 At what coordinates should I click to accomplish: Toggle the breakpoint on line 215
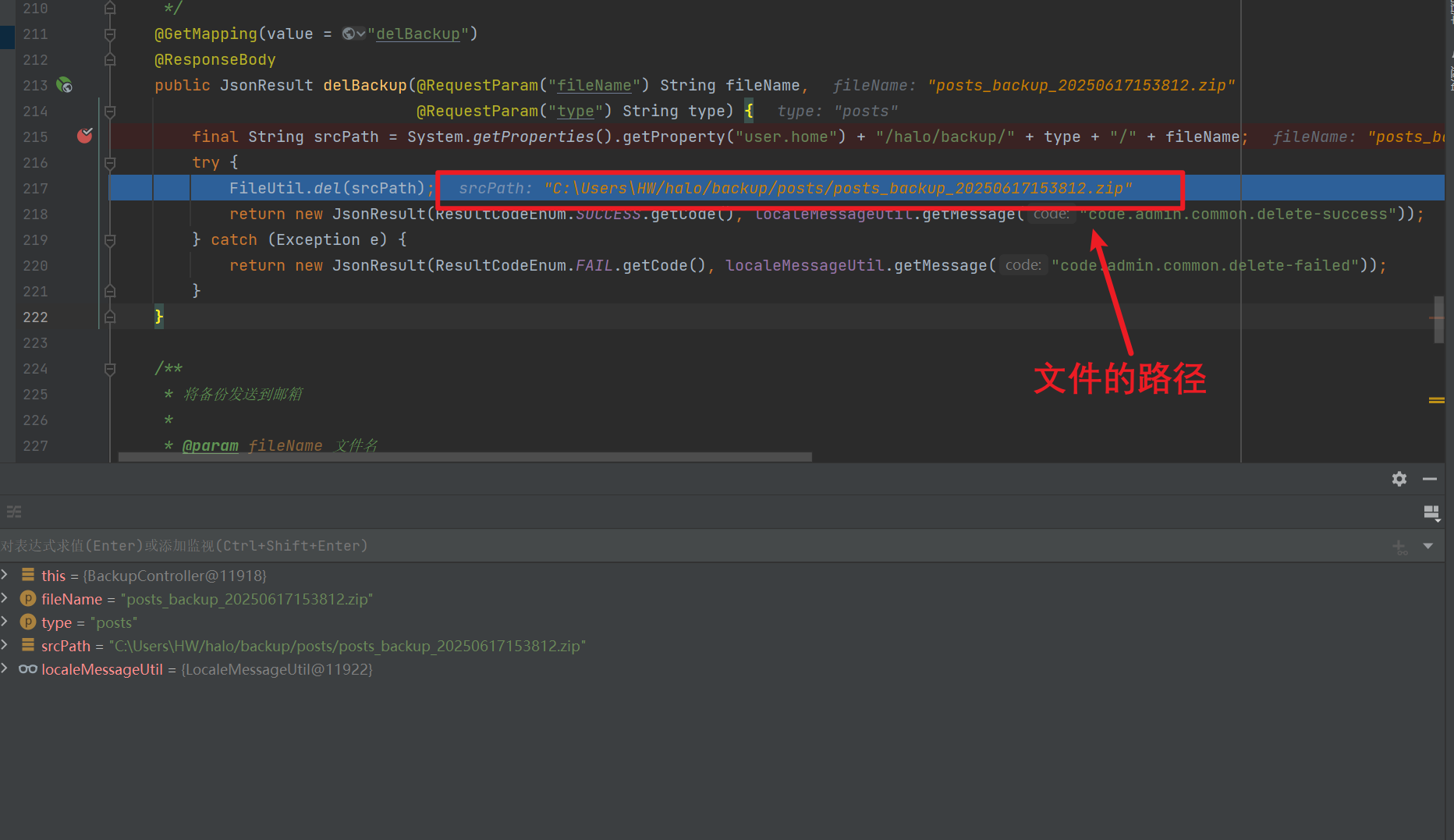pos(85,136)
